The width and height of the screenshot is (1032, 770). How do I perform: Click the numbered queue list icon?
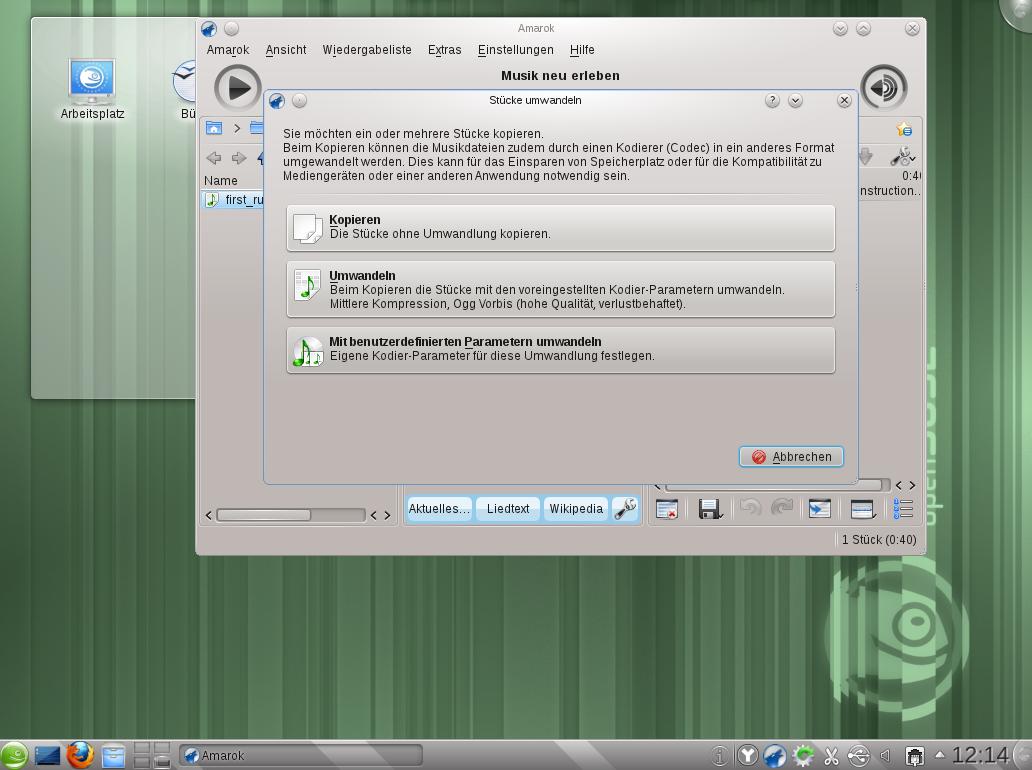point(903,509)
